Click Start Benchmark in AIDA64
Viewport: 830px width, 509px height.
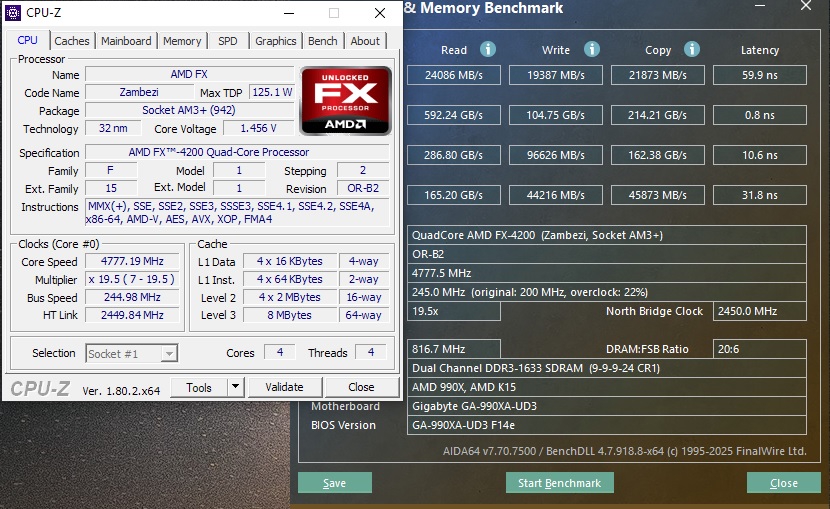[560, 483]
